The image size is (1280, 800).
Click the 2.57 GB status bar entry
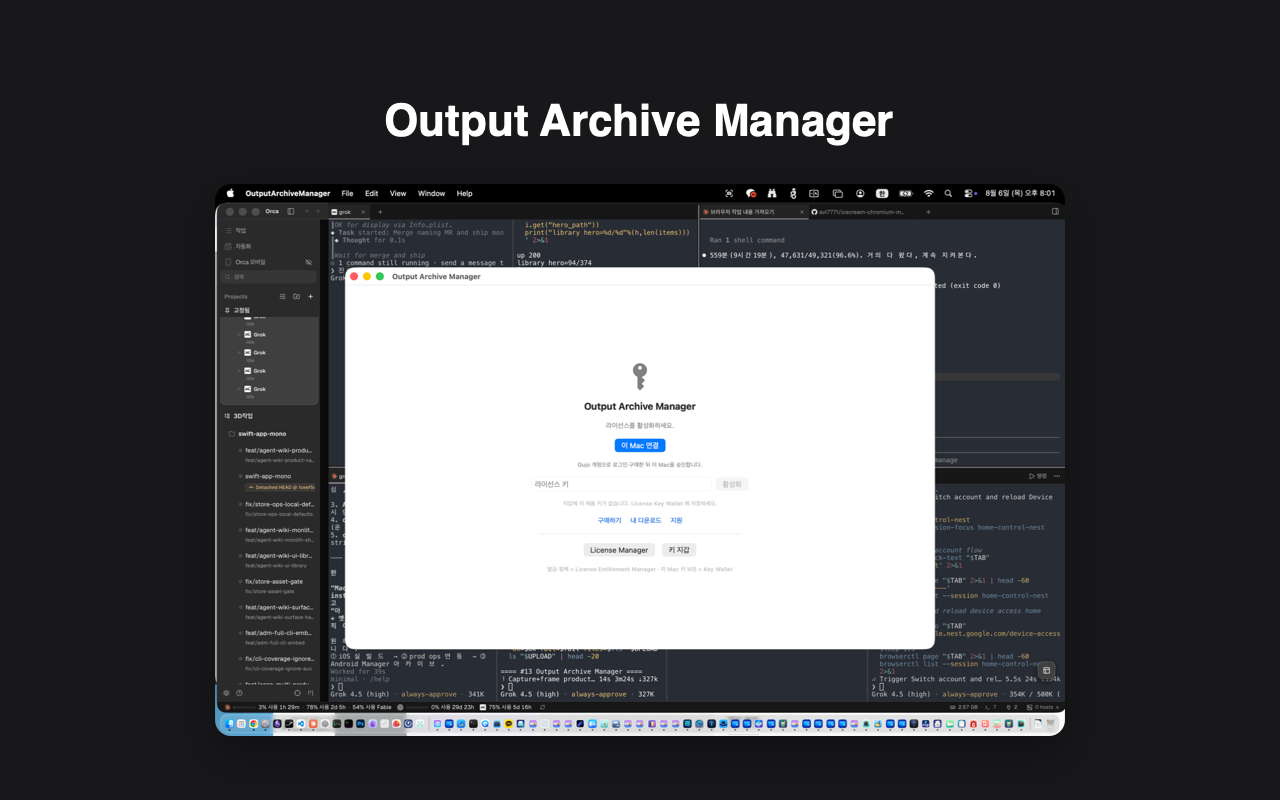964,707
